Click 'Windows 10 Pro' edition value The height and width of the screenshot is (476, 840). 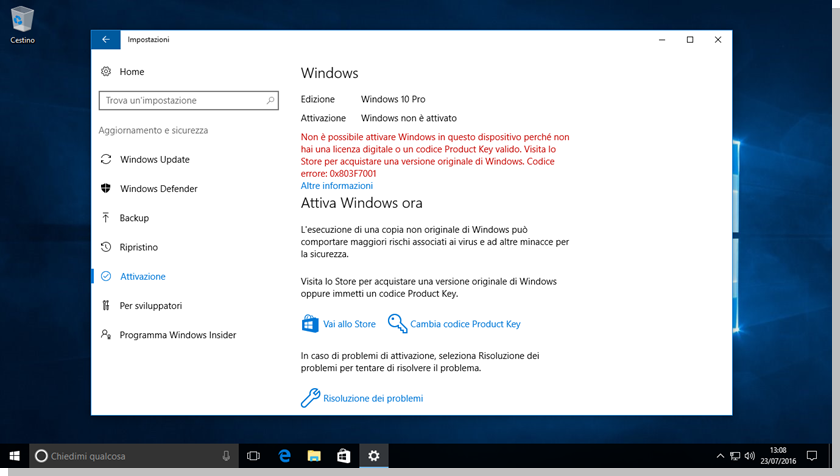click(393, 99)
